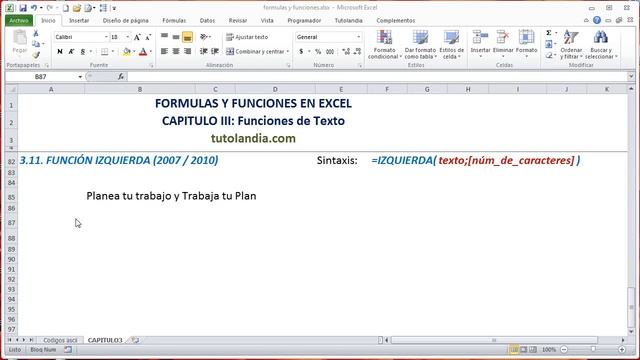Click Combinar y centrar button
640x360 pixels.
click(255, 51)
